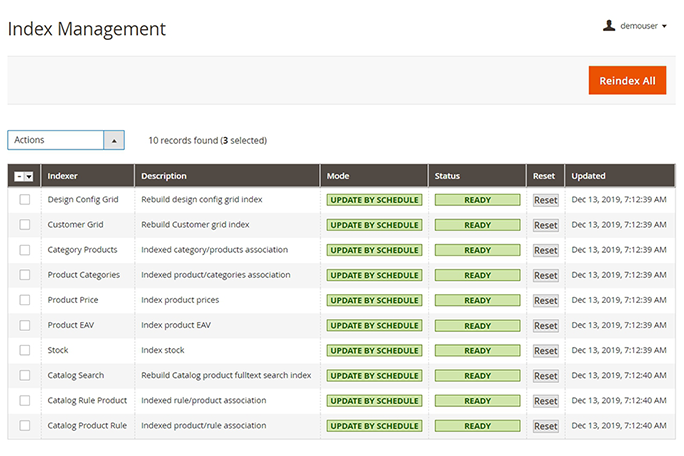Click the Reindex All button
The image size is (684, 456).
click(627, 80)
